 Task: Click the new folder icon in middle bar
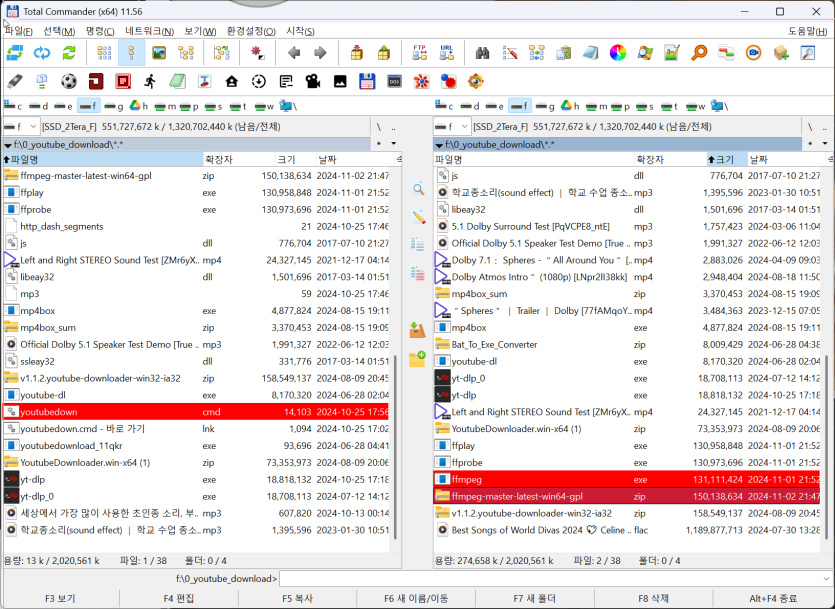point(418,358)
